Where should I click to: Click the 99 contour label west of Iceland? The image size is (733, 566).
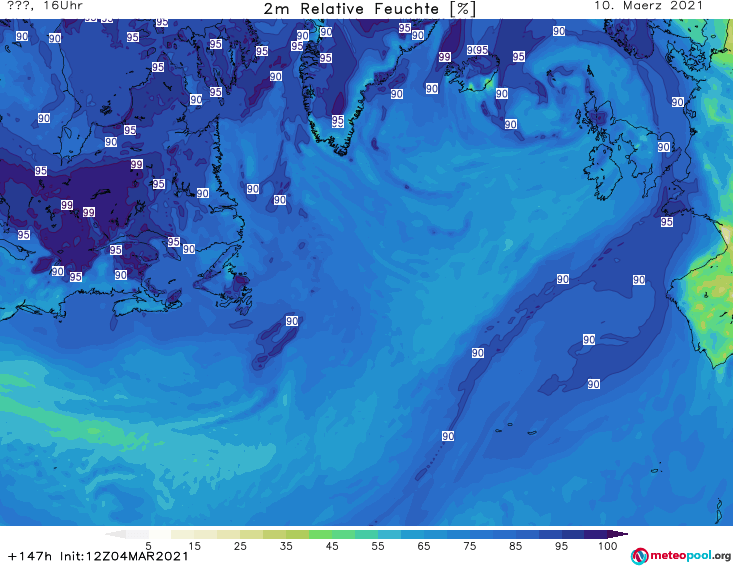pyautogui.click(x=445, y=57)
